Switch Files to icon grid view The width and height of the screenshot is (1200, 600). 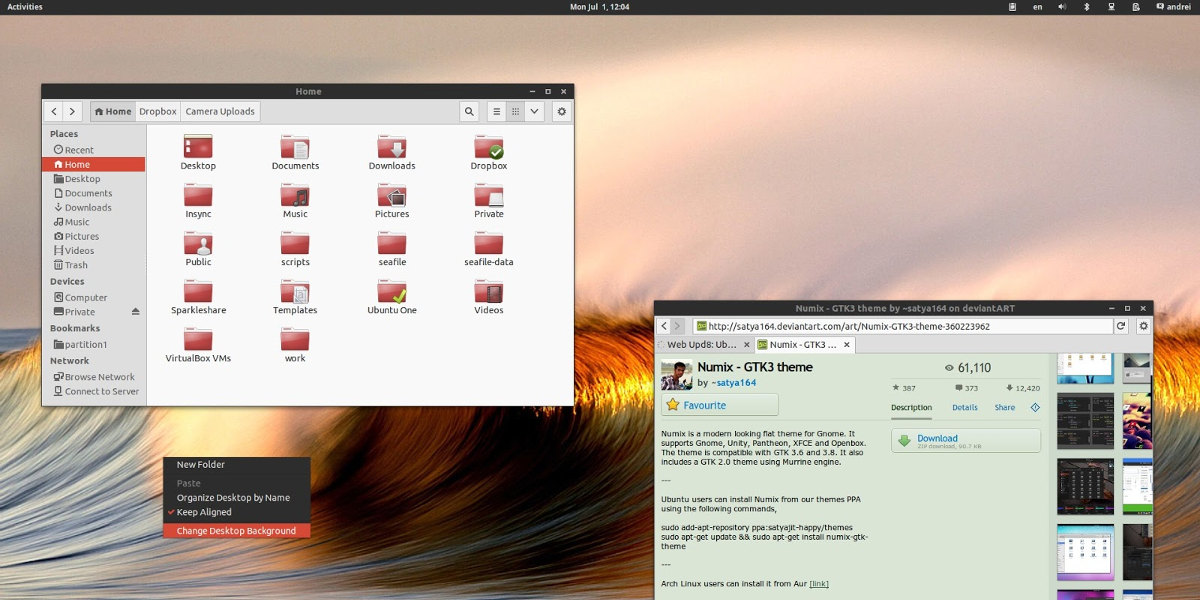(x=515, y=111)
